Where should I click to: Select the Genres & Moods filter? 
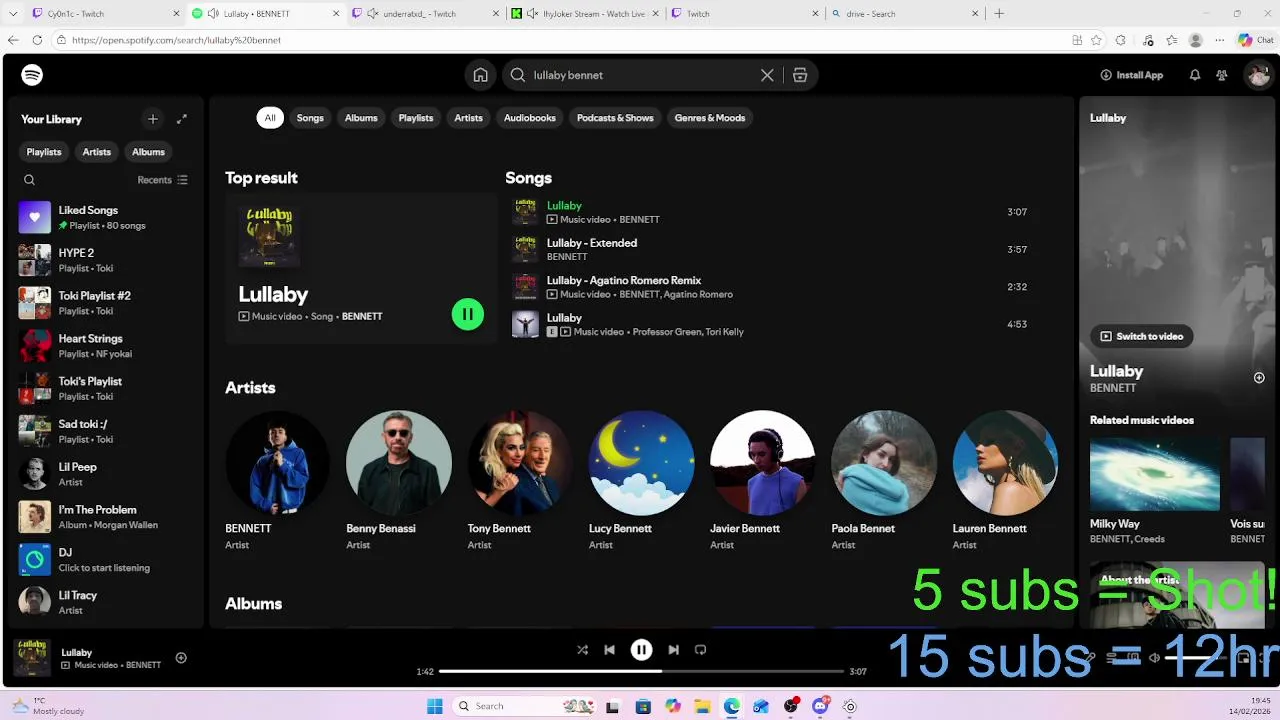coord(710,118)
